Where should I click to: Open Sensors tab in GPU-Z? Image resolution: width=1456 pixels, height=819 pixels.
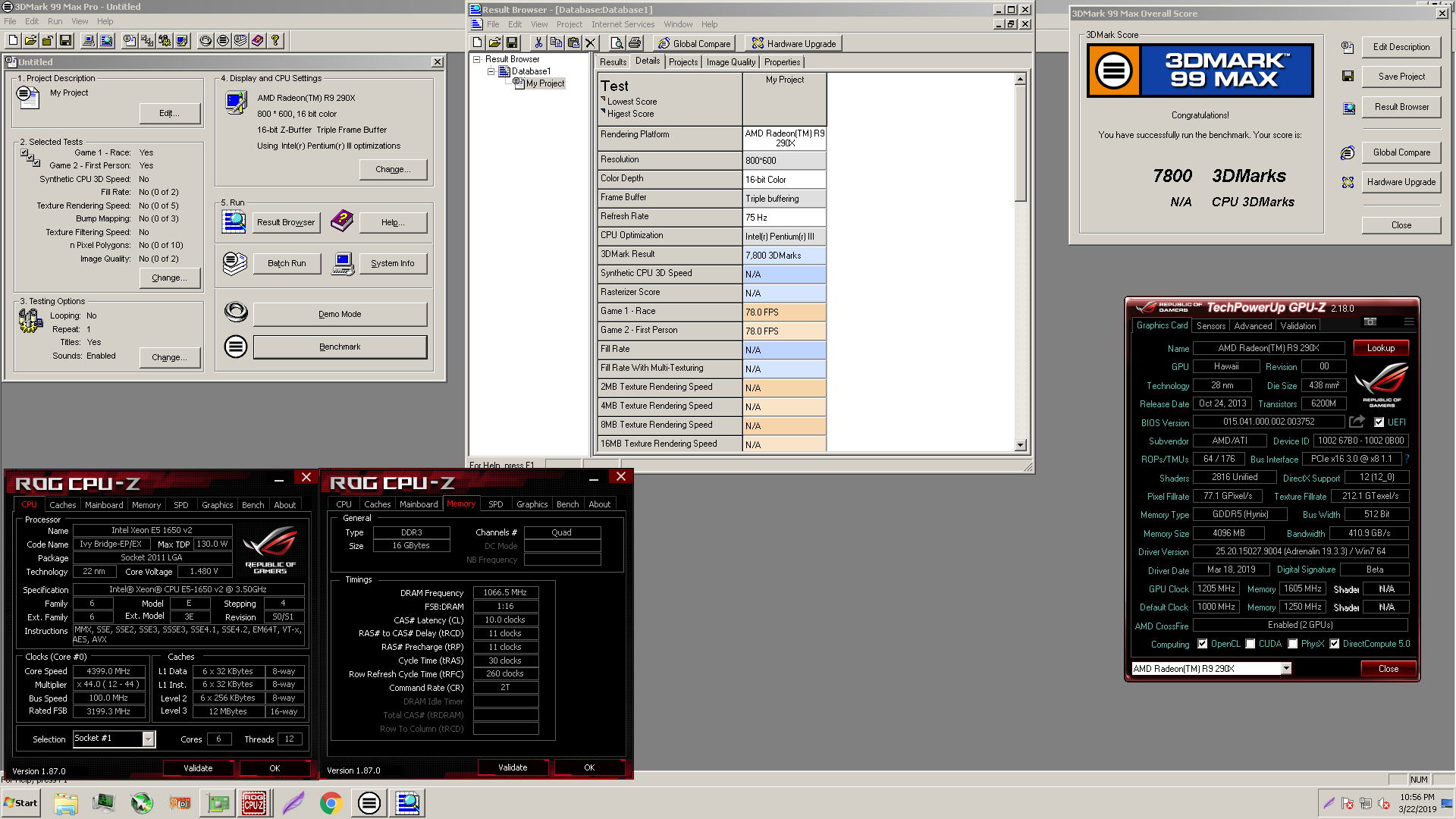[x=1211, y=326]
